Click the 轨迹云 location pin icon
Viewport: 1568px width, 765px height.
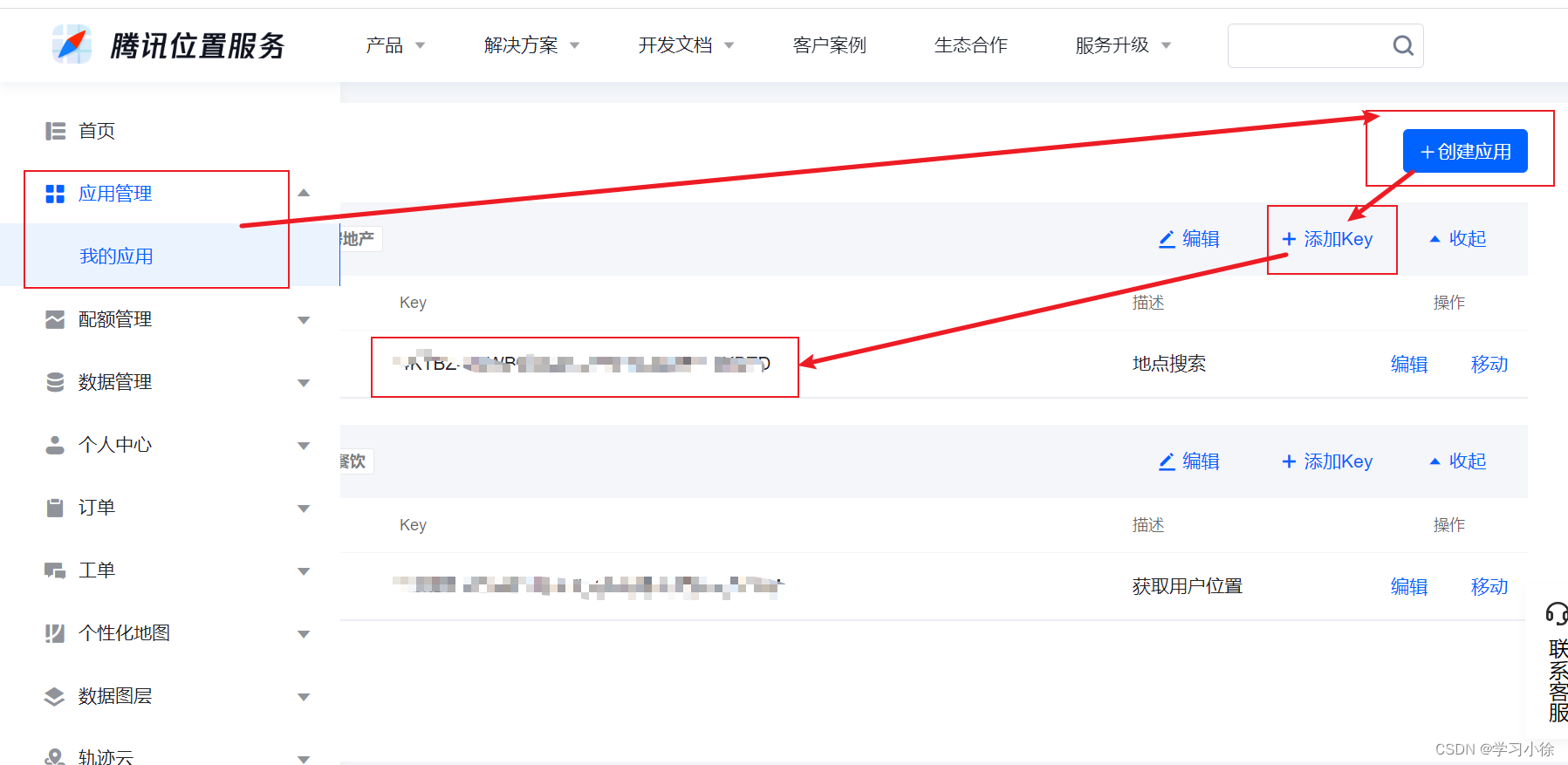55,756
